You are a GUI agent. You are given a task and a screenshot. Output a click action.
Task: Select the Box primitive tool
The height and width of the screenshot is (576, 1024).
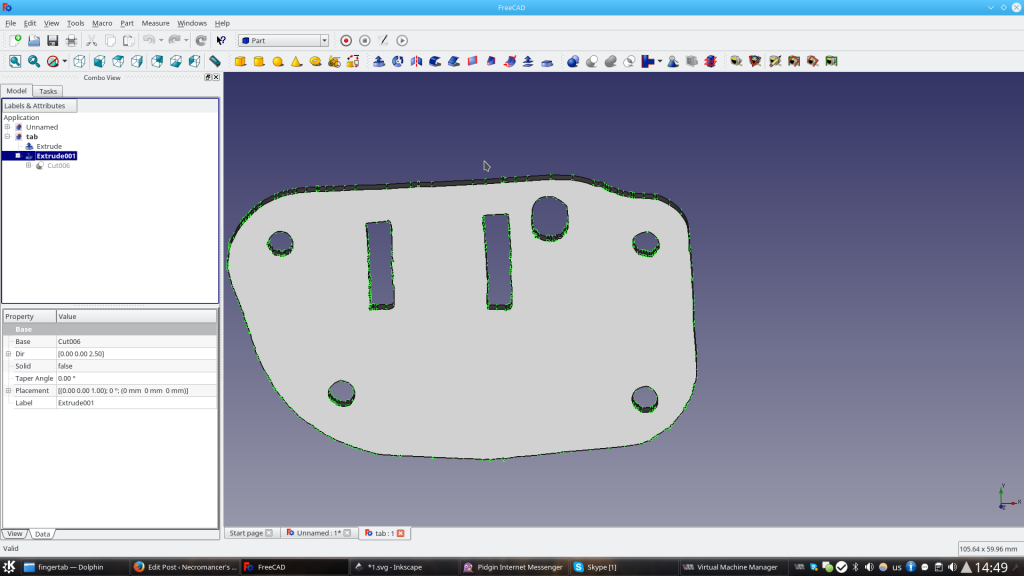(x=240, y=61)
